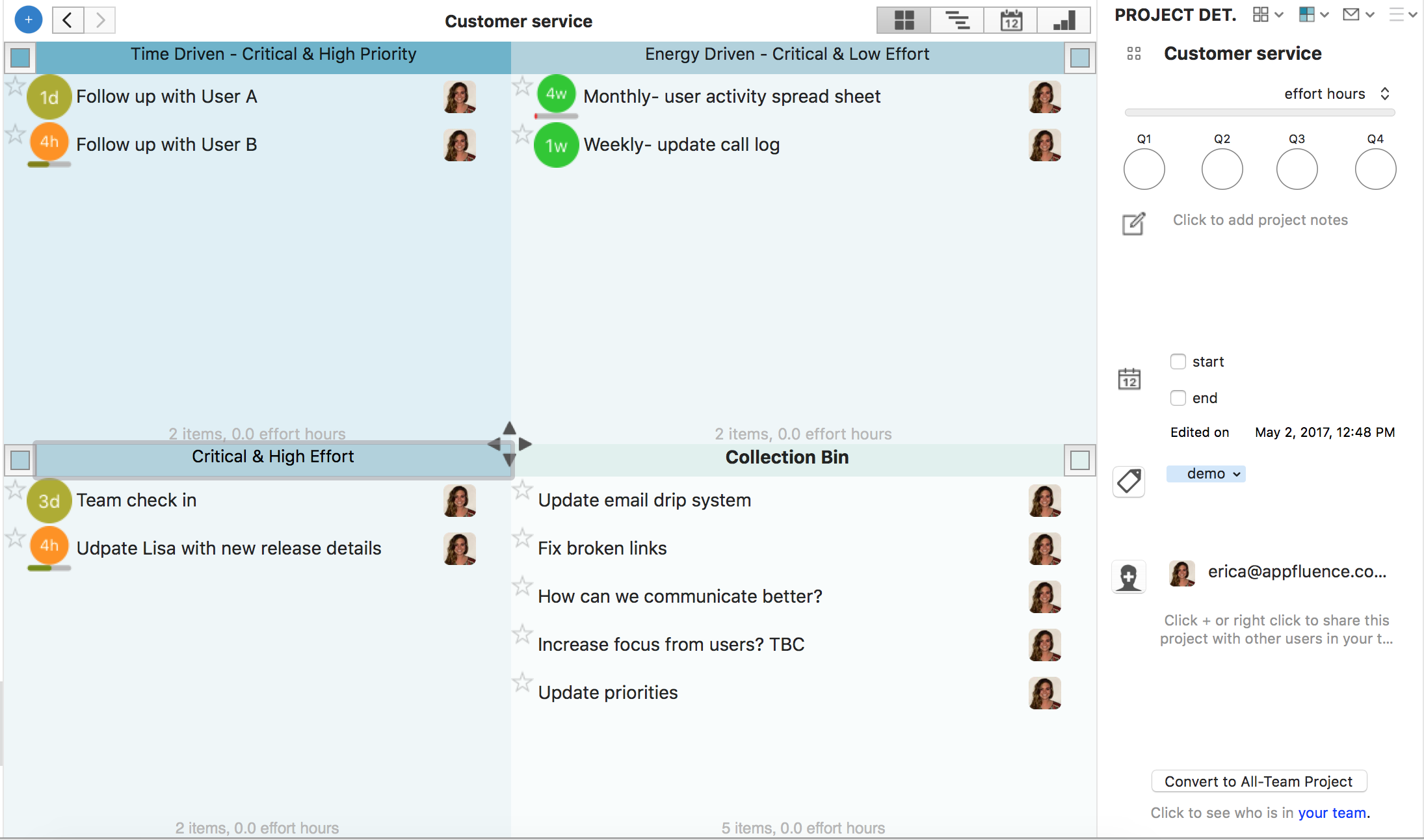The height and width of the screenshot is (840, 1424).
Task: Open calendar view in top toolbar
Action: pyautogui.click(x=1010, y=20)
